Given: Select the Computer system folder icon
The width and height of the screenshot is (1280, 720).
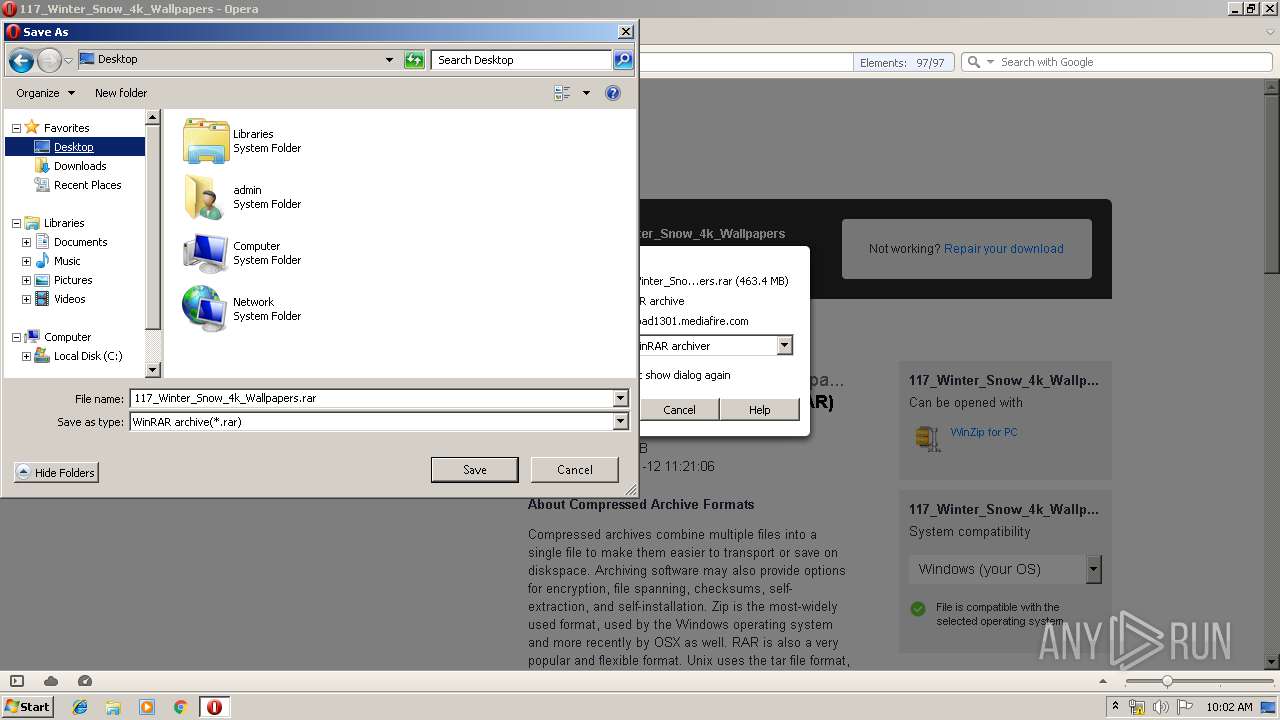Looking at the screenshot, I should [206, 253].
